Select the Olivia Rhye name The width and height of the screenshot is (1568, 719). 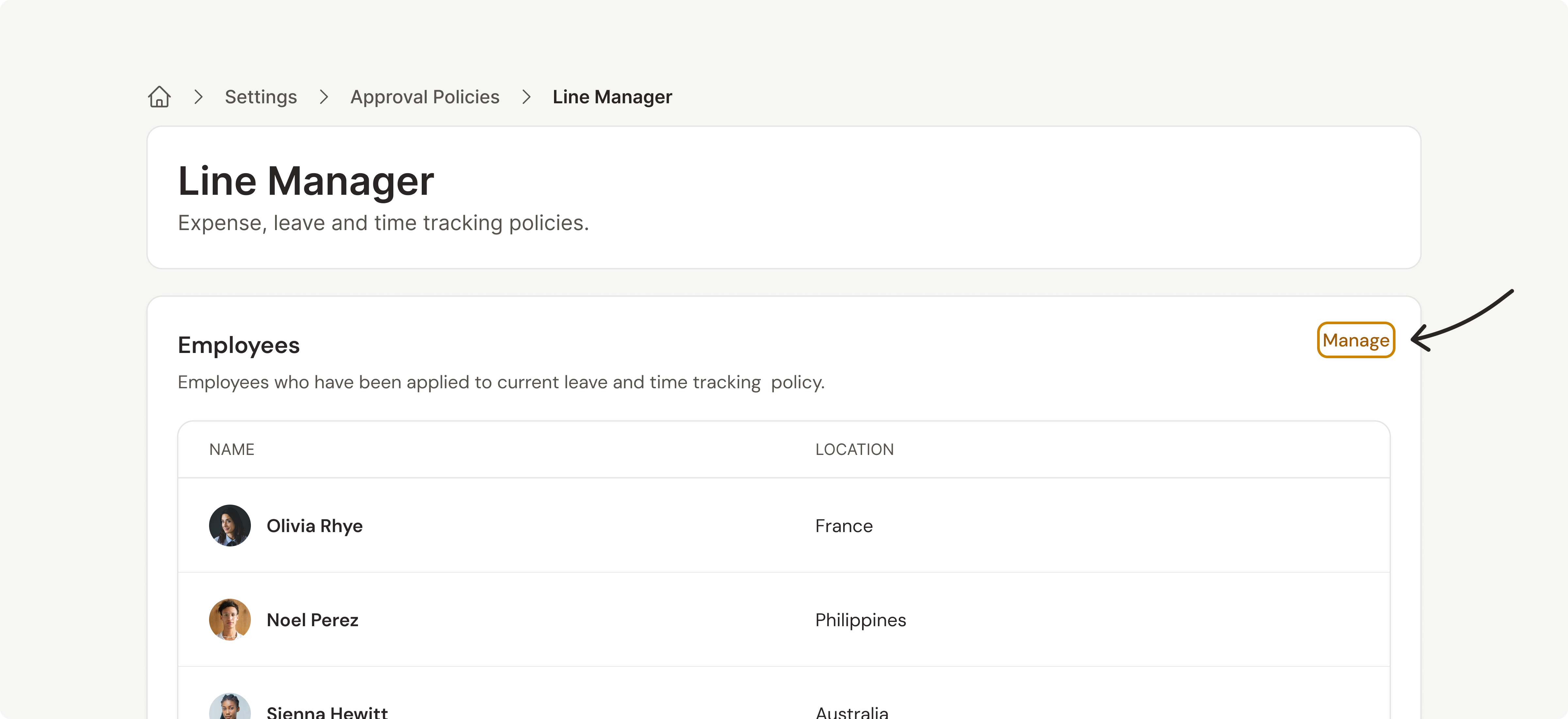pyautogui.click(x=314, y=526)
